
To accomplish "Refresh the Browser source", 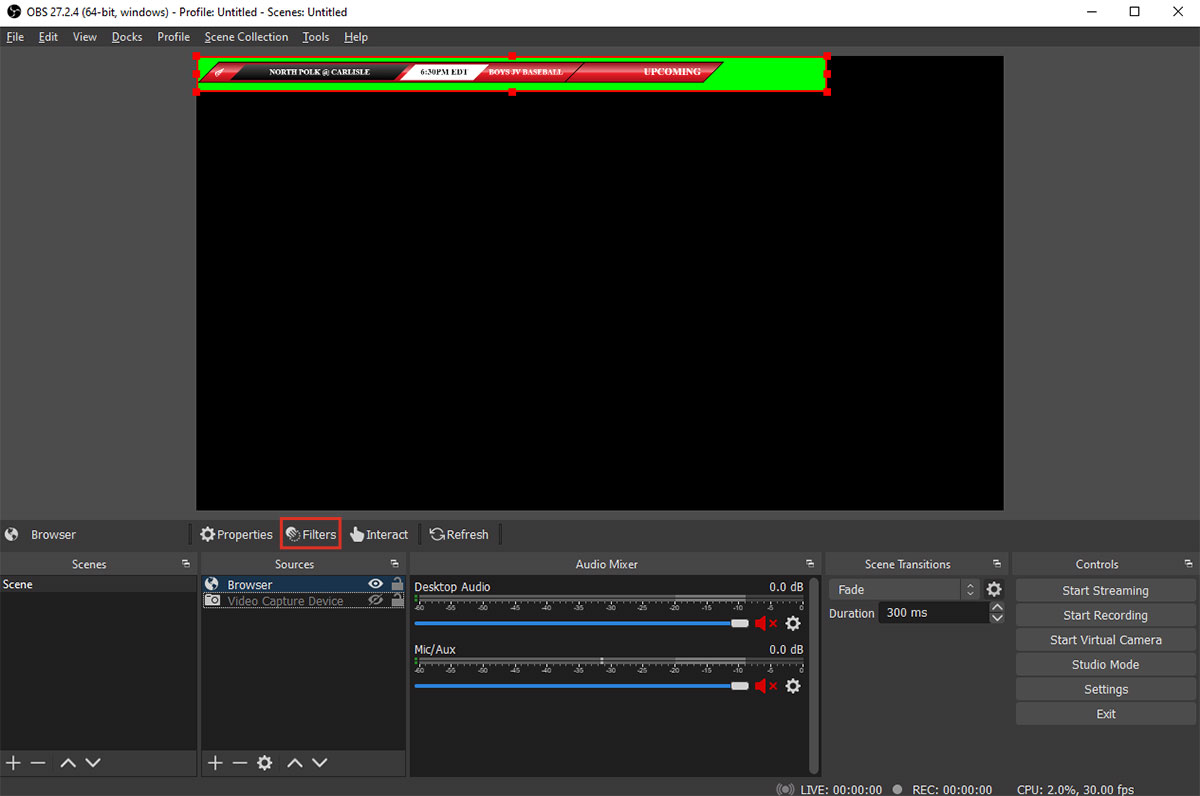I will [x=459, y=534].
